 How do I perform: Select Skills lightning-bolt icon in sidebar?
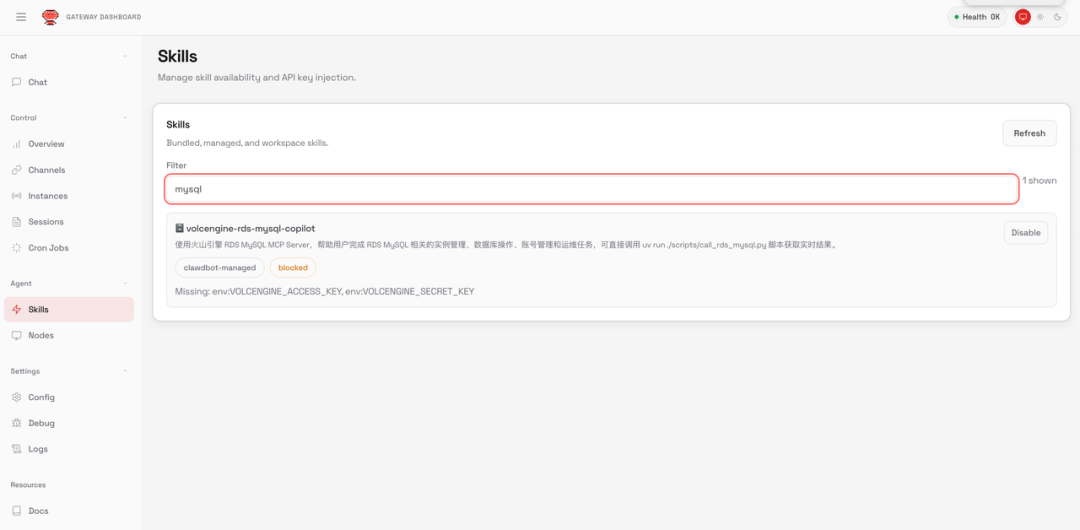click(17, 309)
